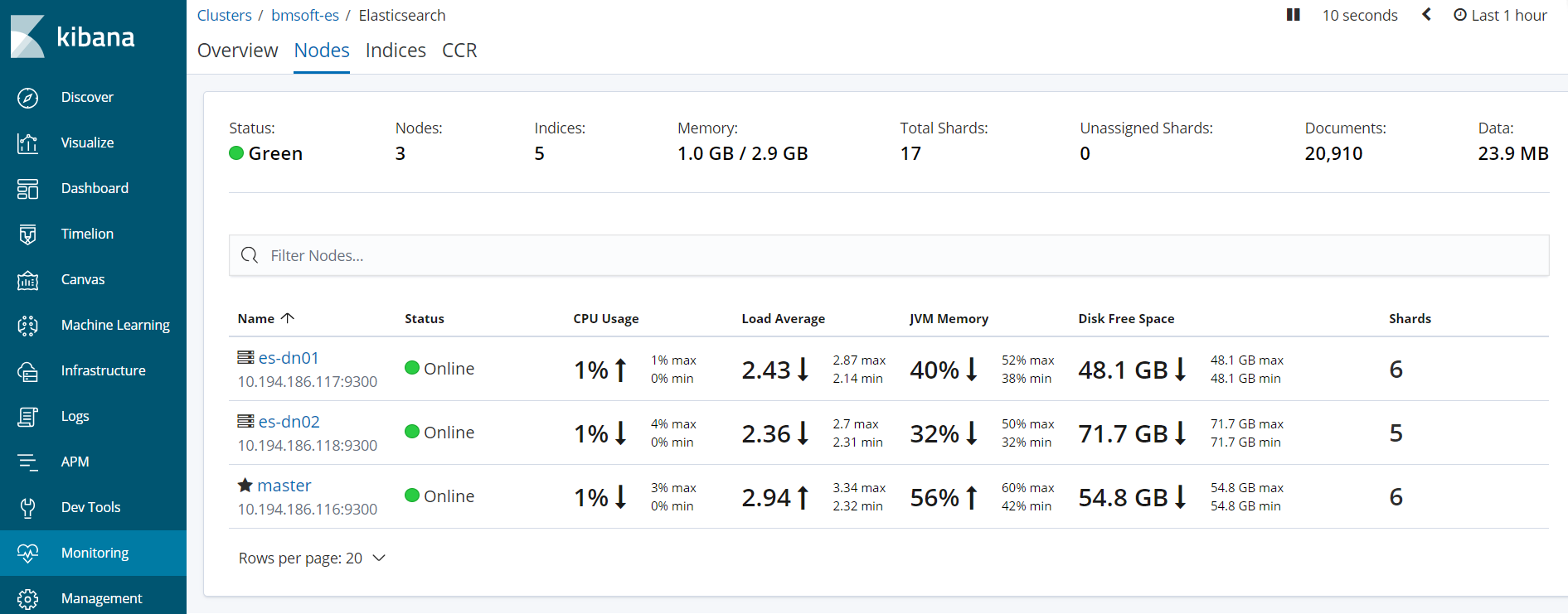Open the Dashboard icon in sidebar
The image size is (1568, 614).
[27, 189]
